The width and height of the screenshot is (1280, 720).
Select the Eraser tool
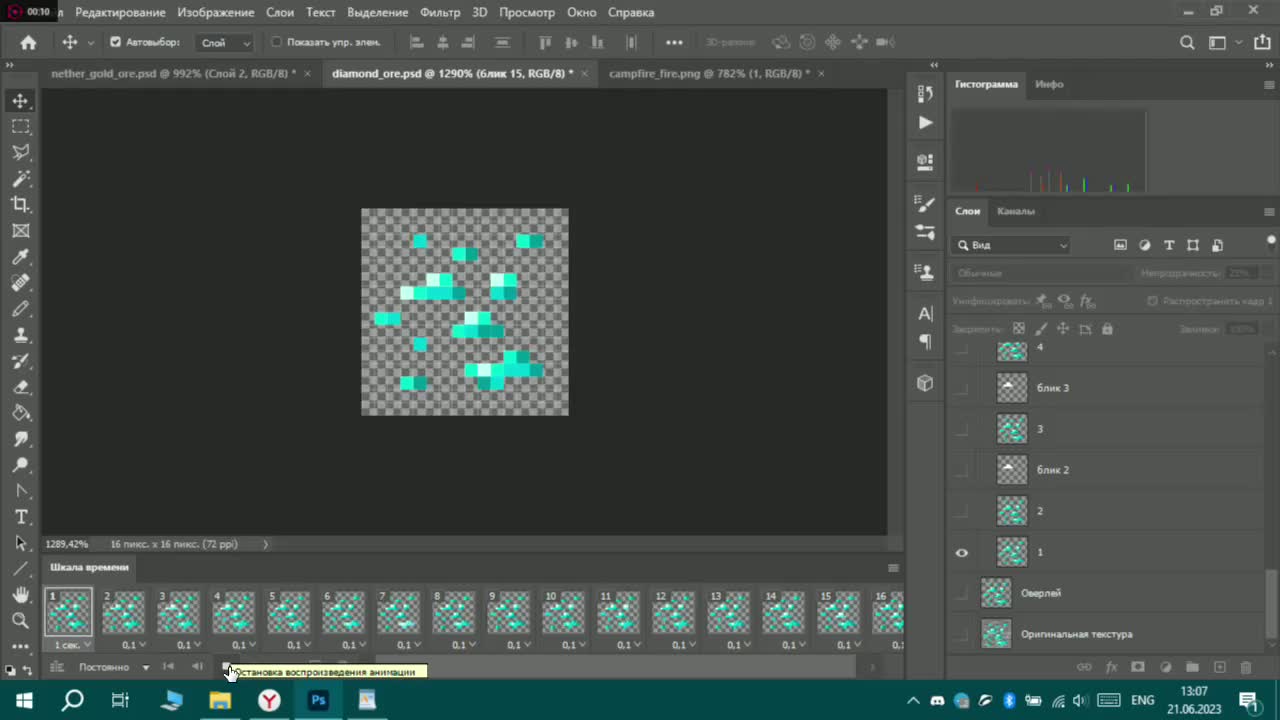coord(20,387)
